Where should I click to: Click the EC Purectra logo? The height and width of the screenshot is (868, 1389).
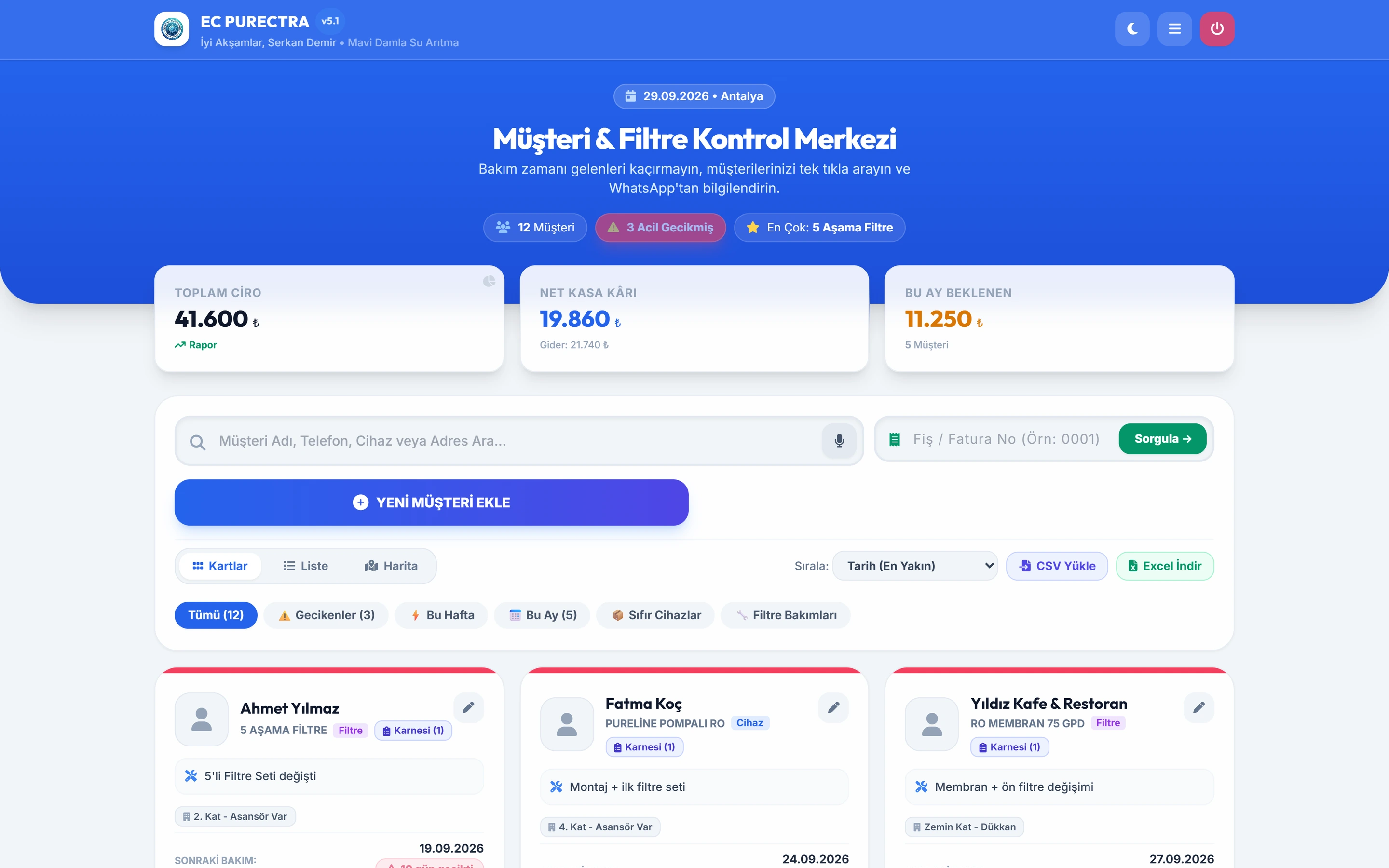(x=172, y=29)
